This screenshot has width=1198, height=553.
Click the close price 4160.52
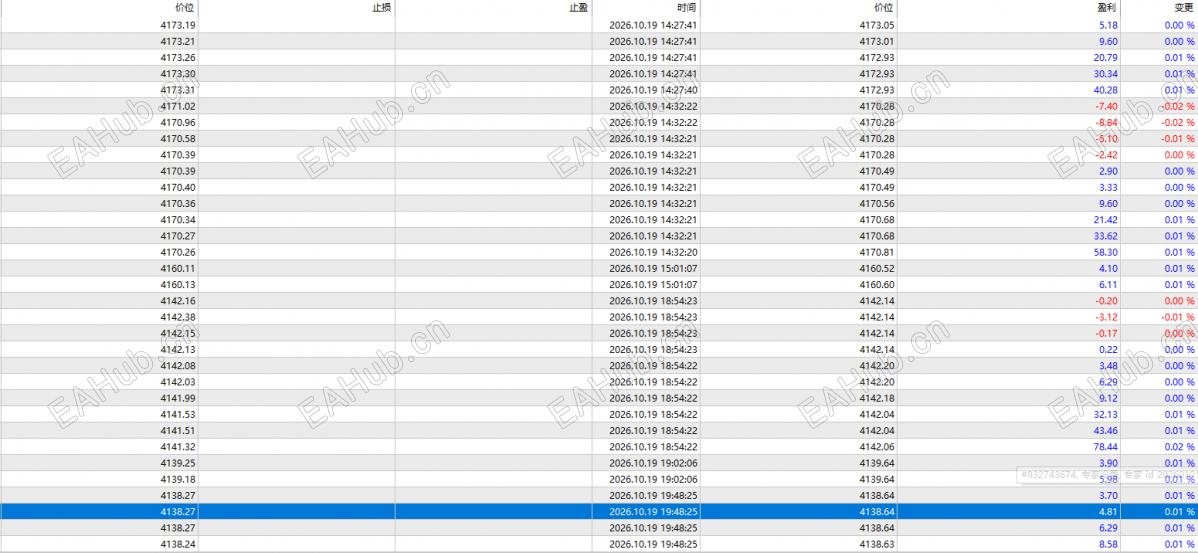876,268
